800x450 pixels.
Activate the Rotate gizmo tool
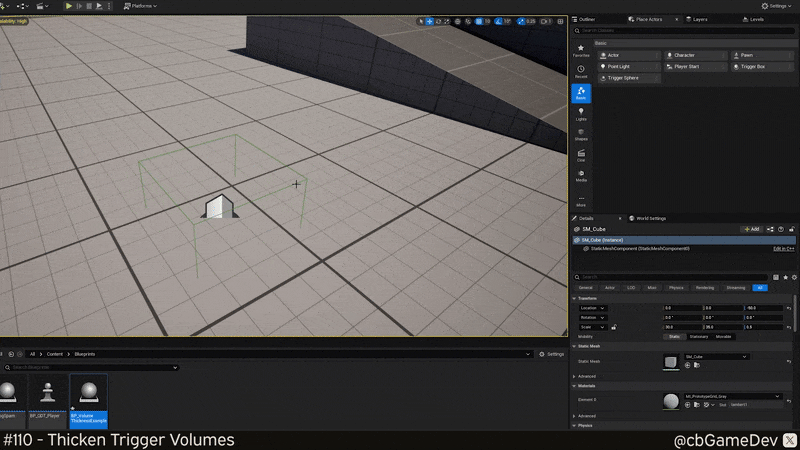438,21
